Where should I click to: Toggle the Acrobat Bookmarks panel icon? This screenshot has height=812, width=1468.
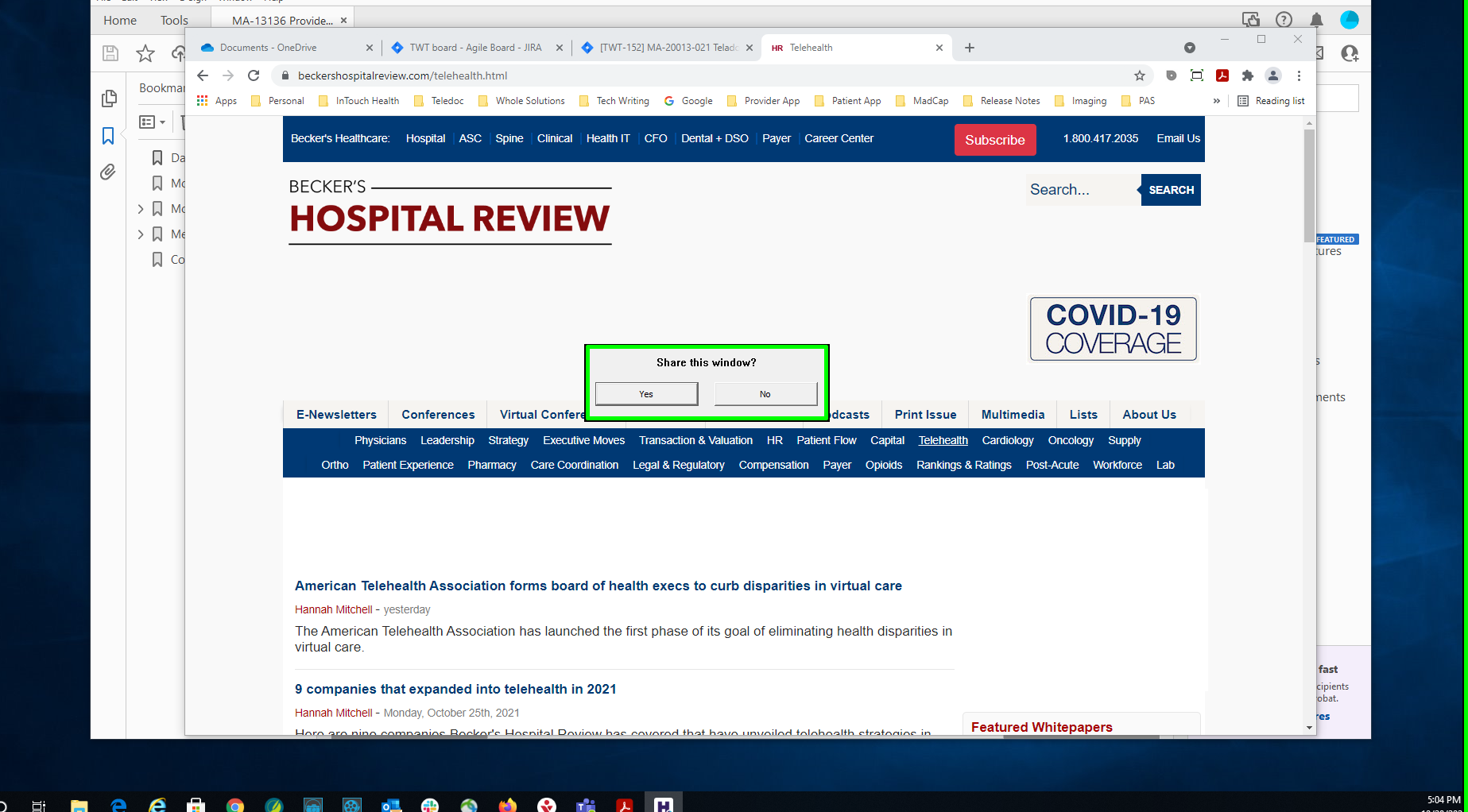tap(108, 136)
